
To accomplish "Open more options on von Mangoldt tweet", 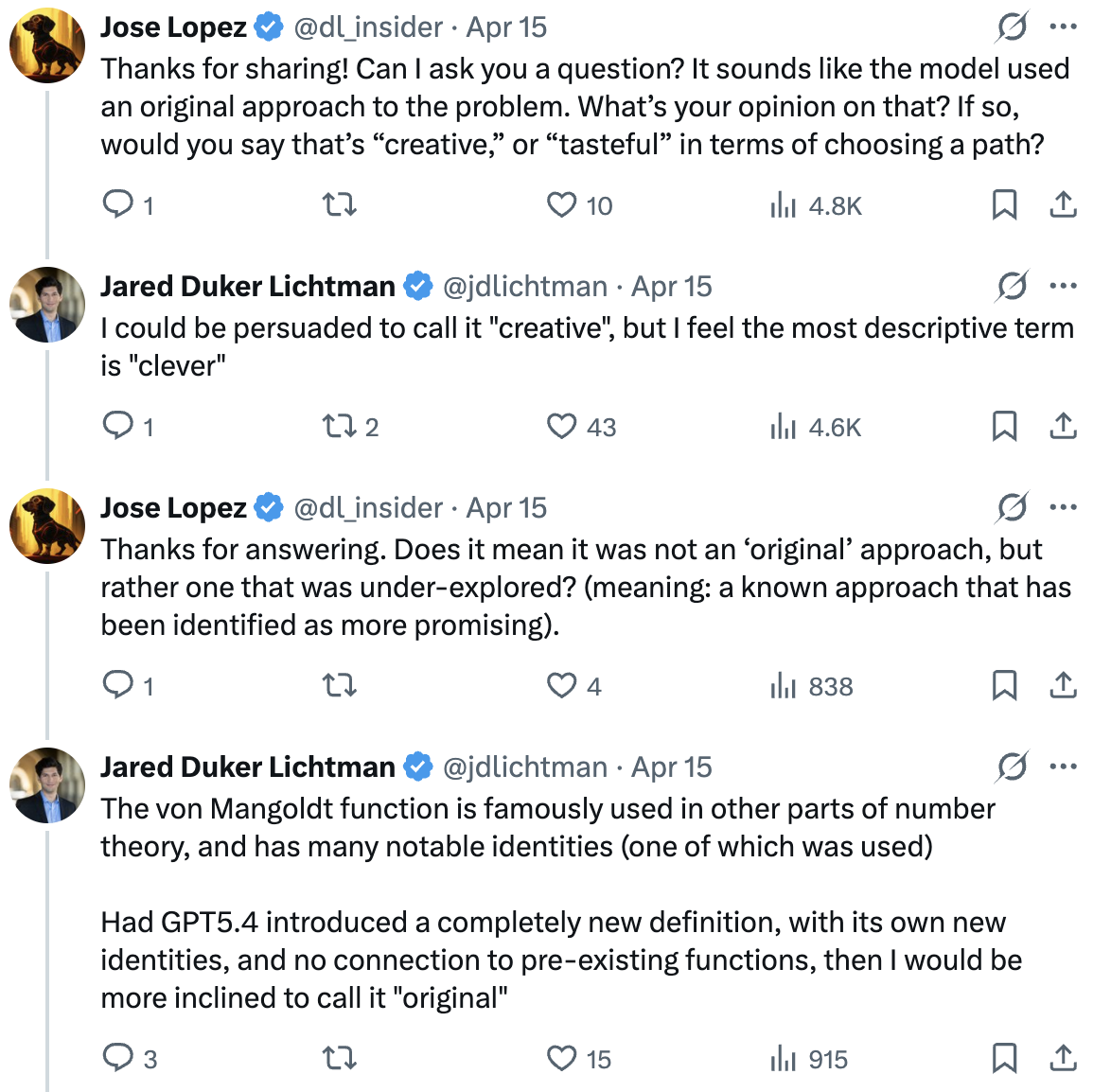I will pyautogui.click(x=1064, y=766).
